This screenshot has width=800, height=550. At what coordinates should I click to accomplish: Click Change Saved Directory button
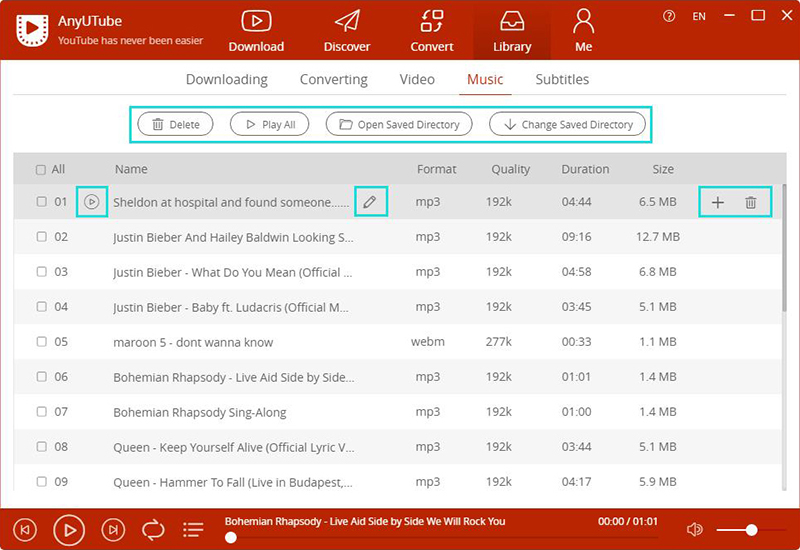(x=567, y=124)
